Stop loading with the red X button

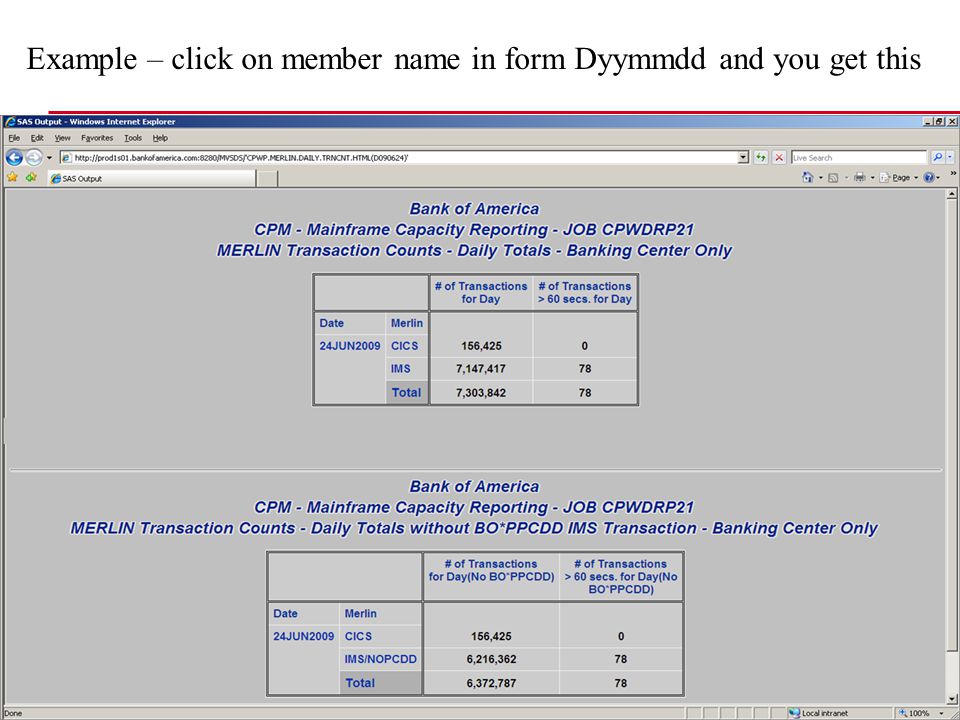(779, 157)
